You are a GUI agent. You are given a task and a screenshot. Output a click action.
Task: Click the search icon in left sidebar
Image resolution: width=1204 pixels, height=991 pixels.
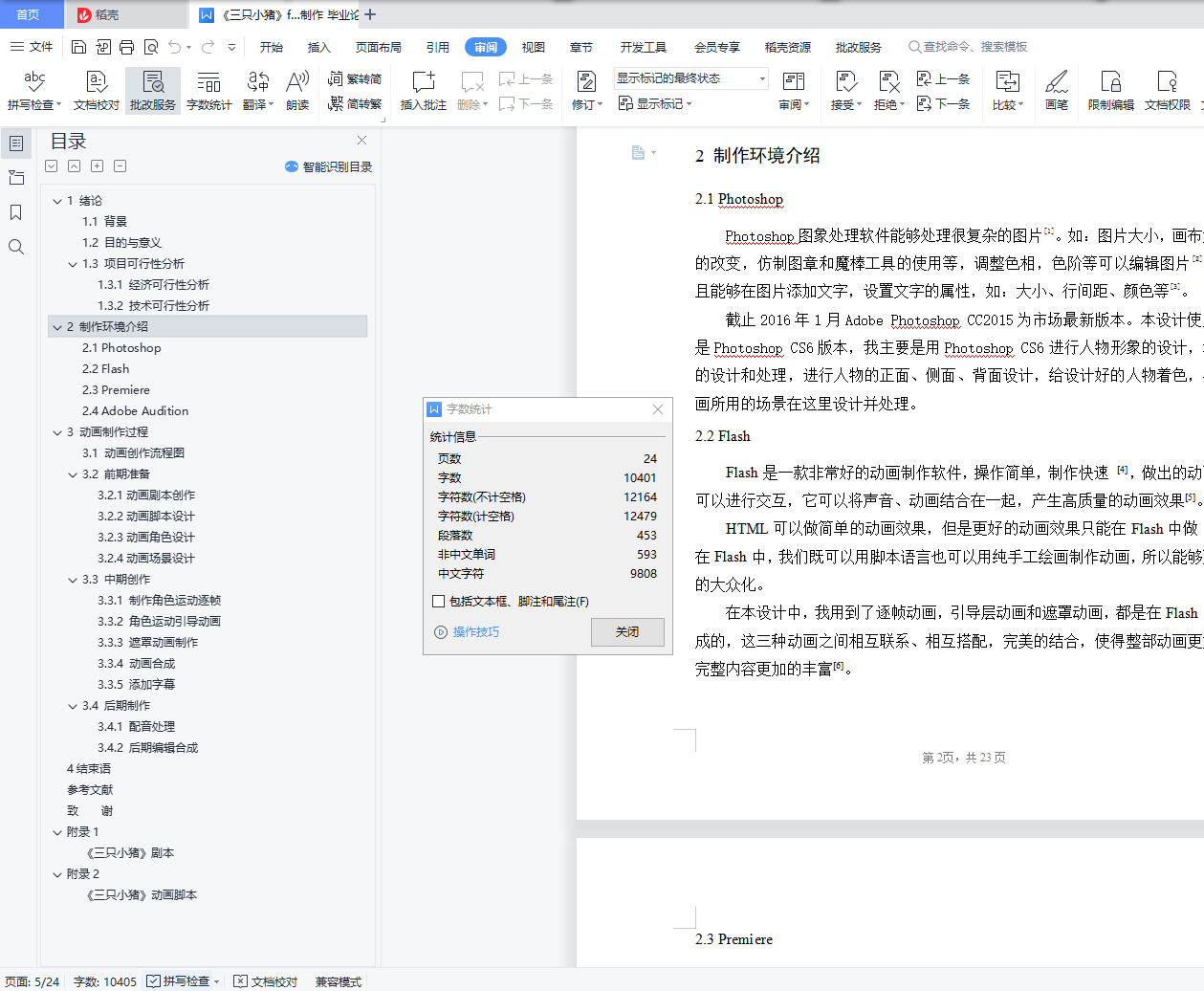coord(16,247)
